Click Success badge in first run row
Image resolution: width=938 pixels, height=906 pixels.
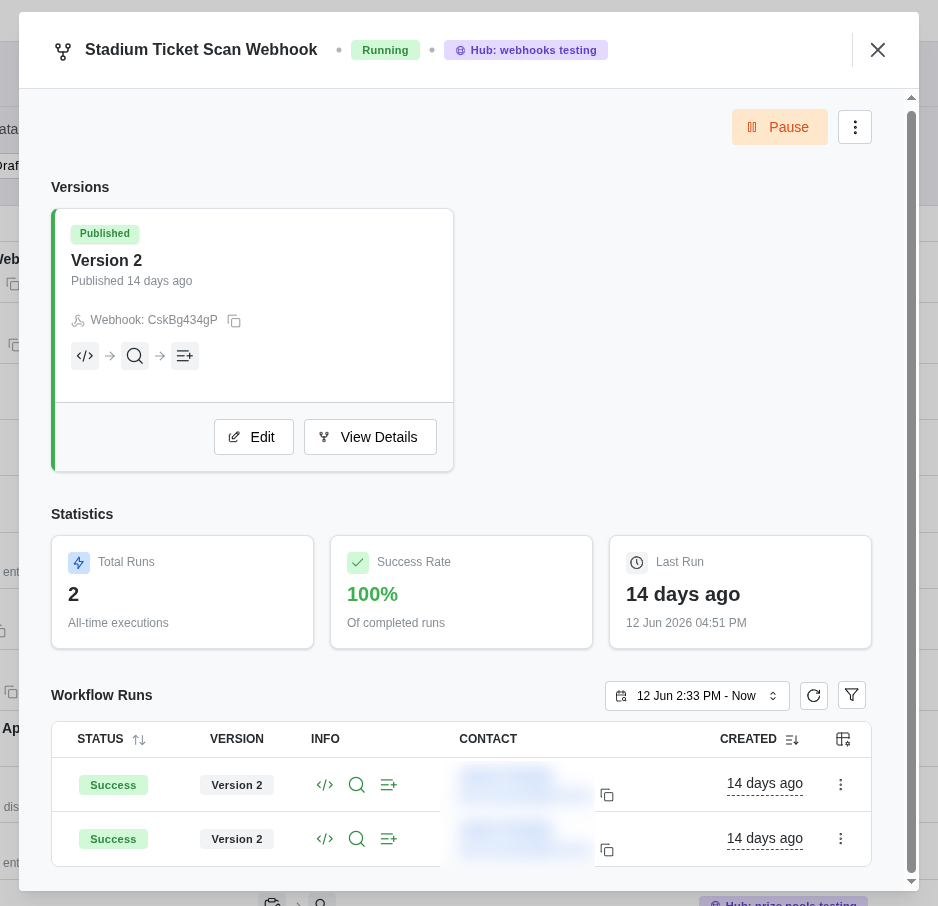113,785
